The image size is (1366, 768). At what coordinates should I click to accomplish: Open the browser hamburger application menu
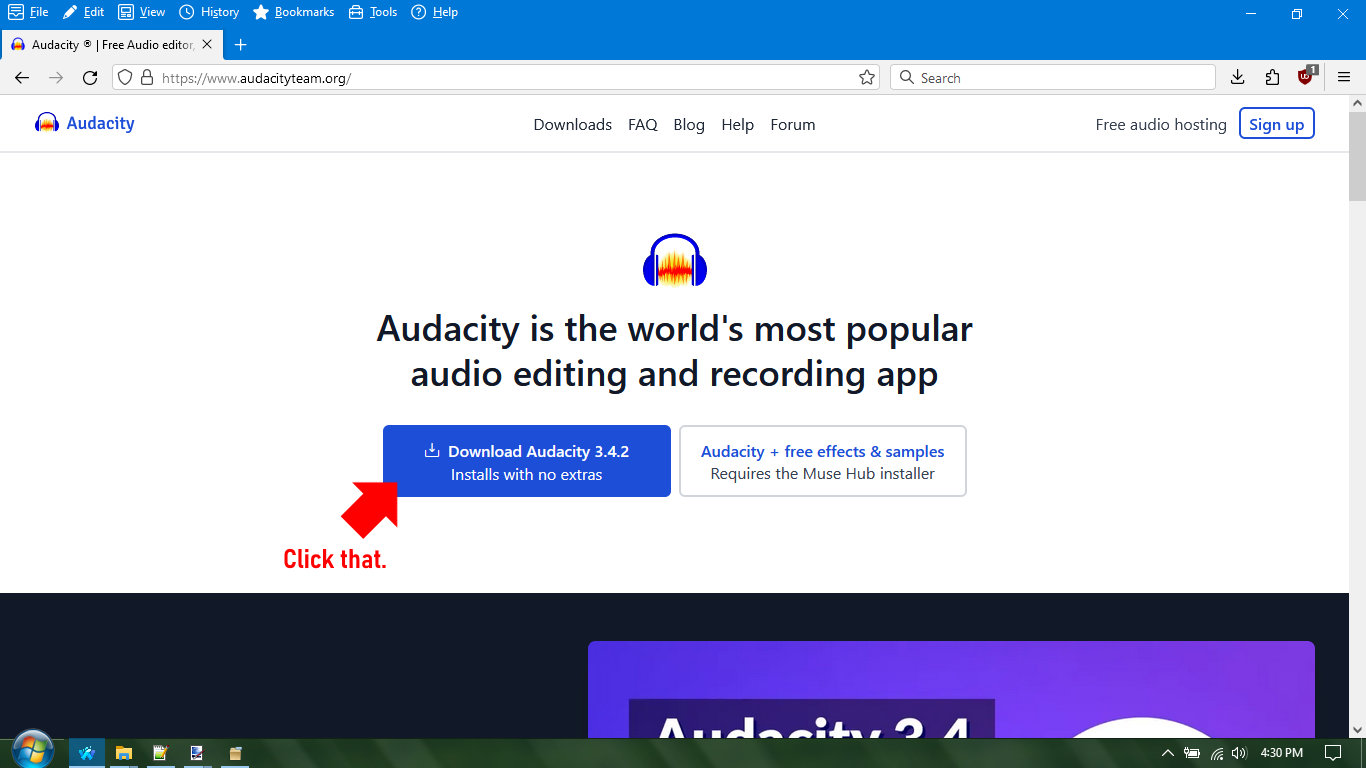tap(1344, 78)
